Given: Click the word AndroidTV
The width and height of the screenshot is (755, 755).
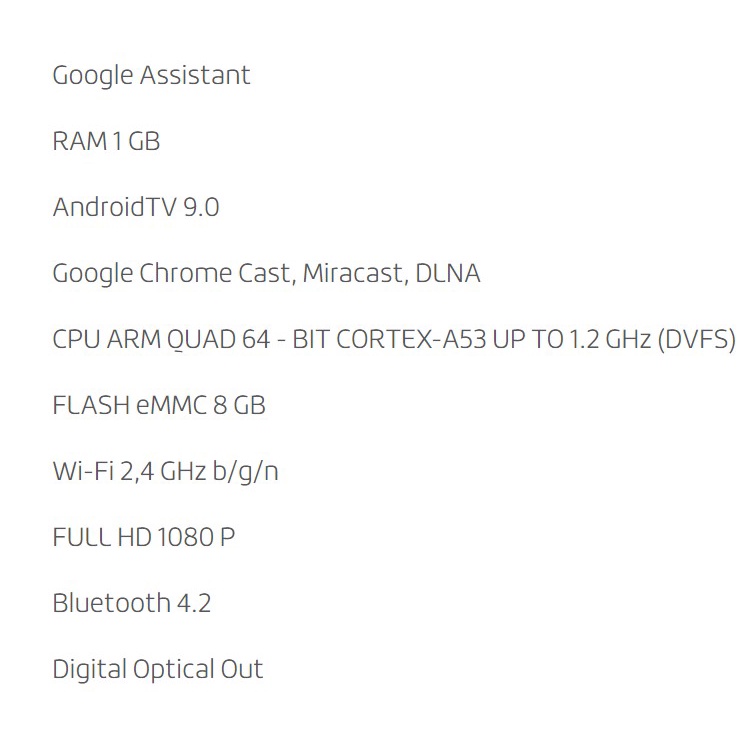Looking at the screenshot, I should coord(115,208).
